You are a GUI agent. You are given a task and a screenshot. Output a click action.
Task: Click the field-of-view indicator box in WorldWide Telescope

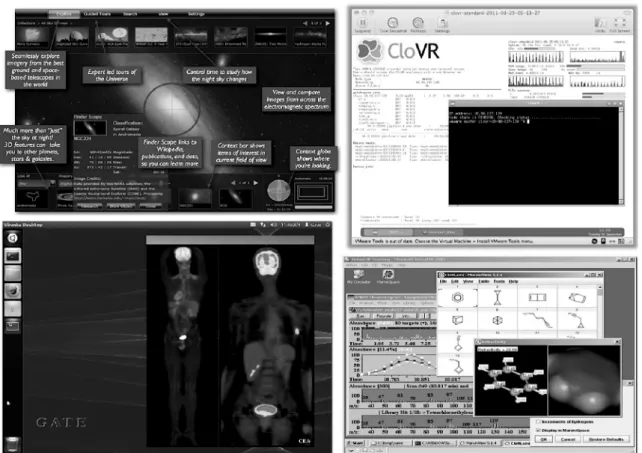pyautogui.click(x=312, y=192)
